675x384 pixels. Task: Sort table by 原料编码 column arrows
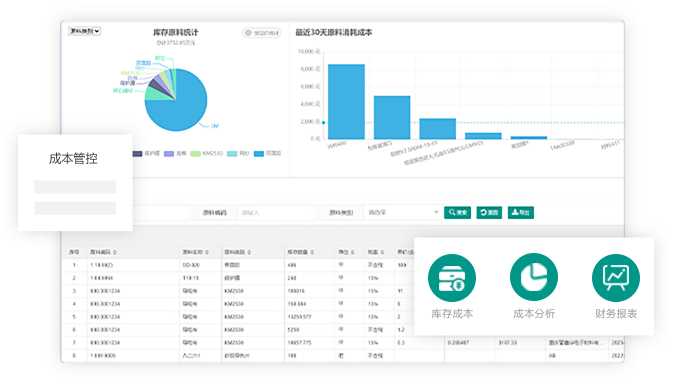[x=115, y=252]
